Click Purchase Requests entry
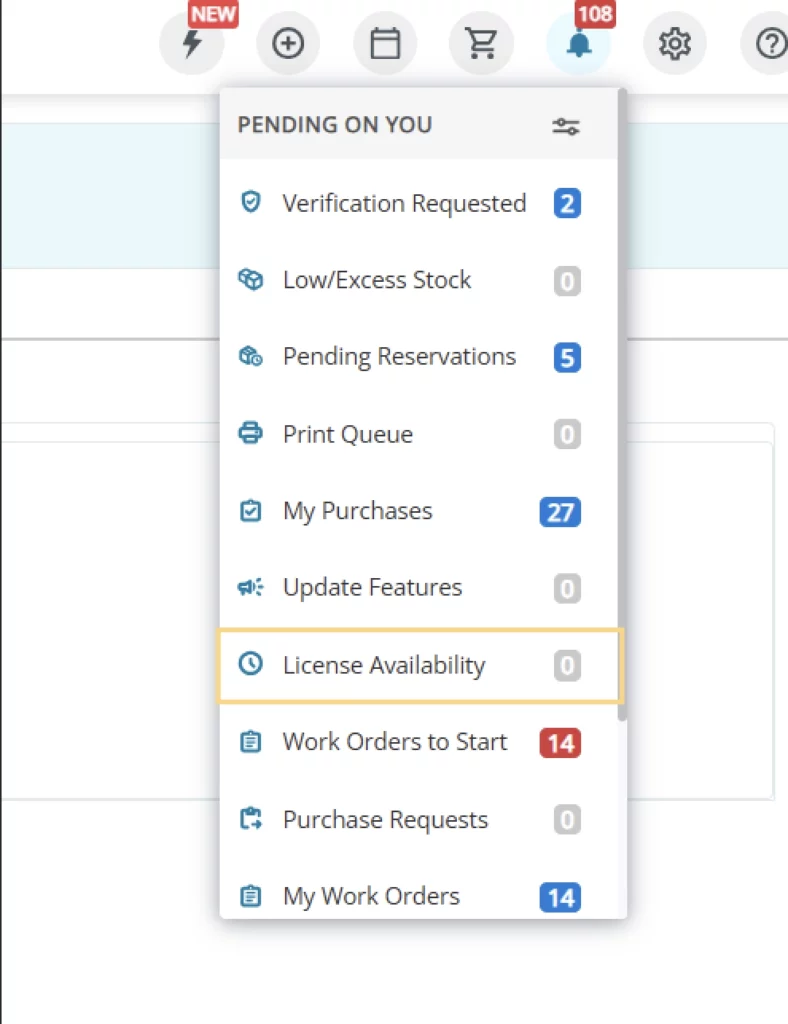 pyautogui.click(x=385, y=820)
